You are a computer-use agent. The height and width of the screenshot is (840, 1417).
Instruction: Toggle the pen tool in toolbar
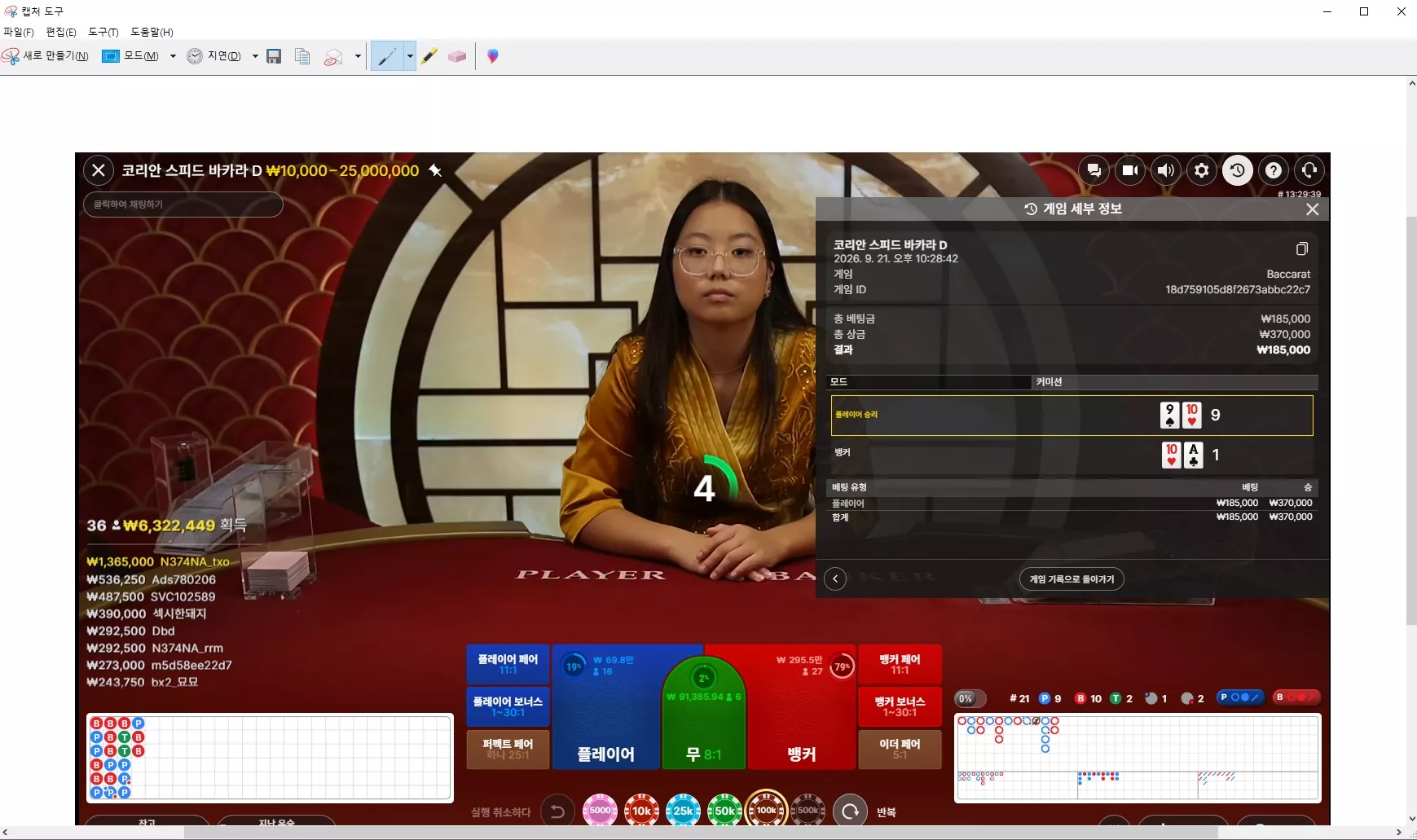(387, 56)
